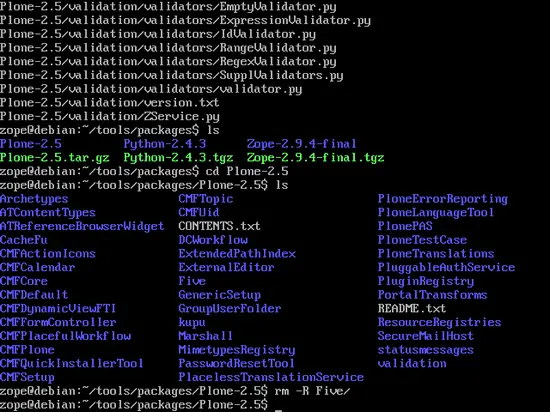Click the PlonePAS directory name
This screenshot has width=550, height=412.
click(405, 226)
